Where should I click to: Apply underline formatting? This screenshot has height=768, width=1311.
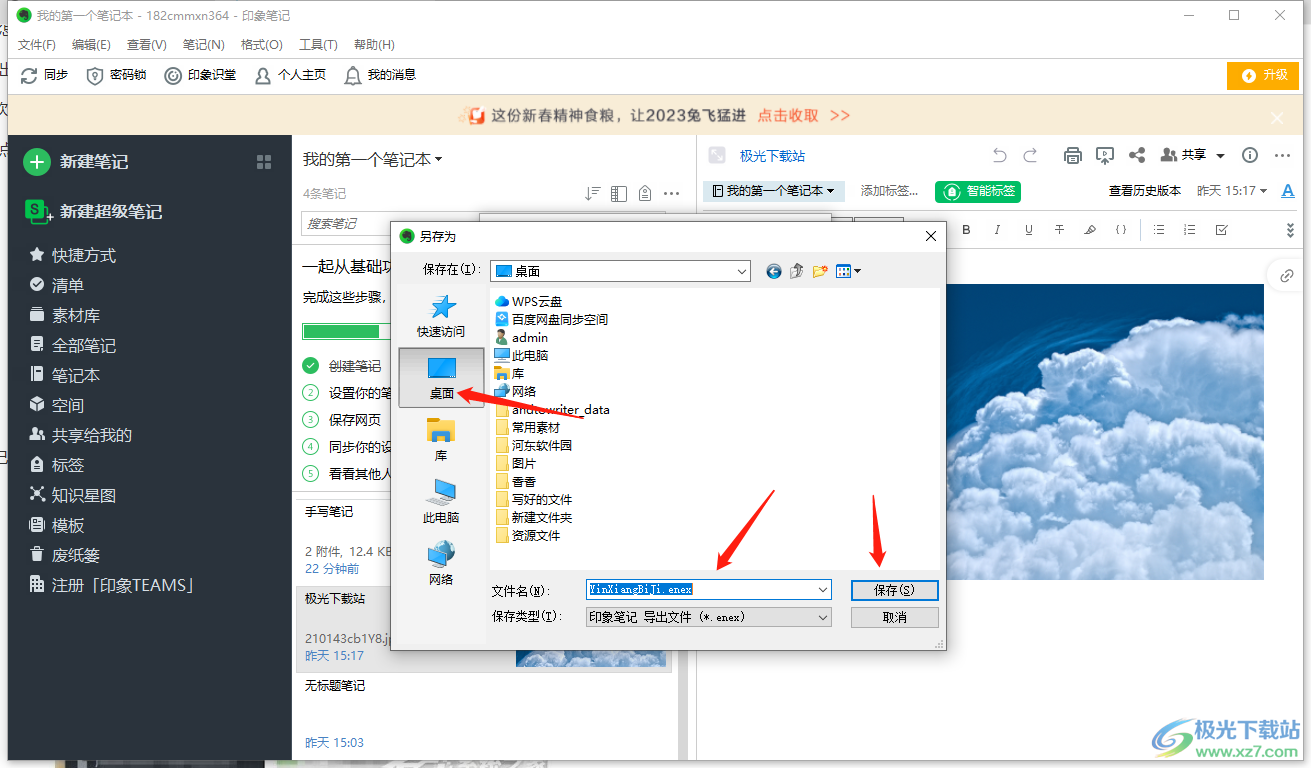click(x=1029, y=230)
